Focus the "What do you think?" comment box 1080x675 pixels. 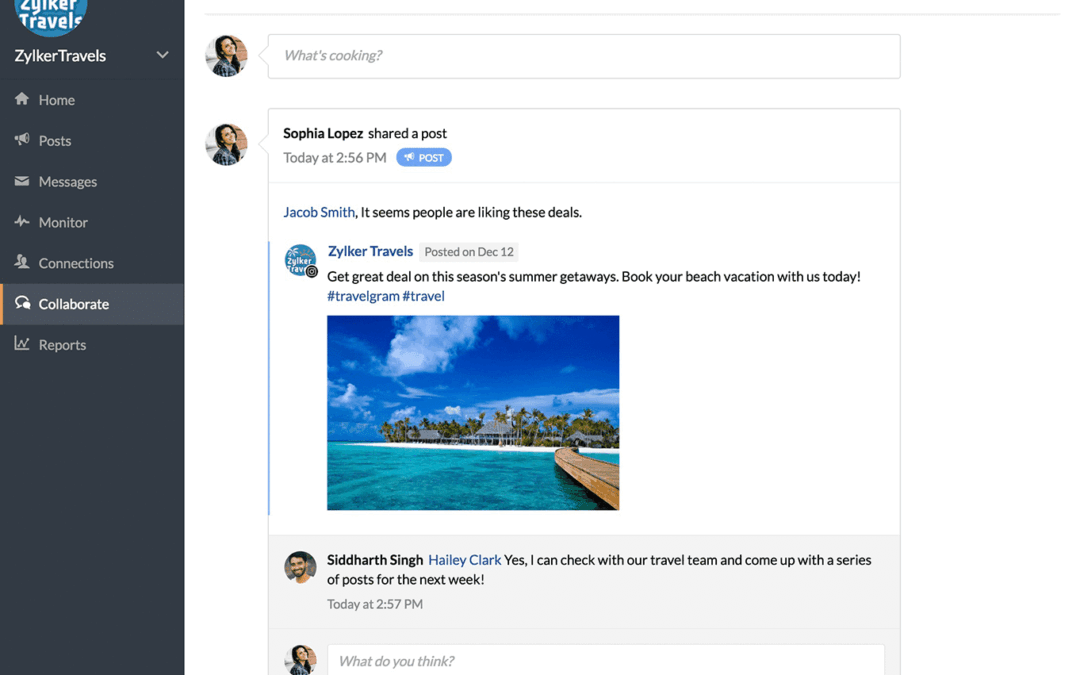click(x=606, y=661)
